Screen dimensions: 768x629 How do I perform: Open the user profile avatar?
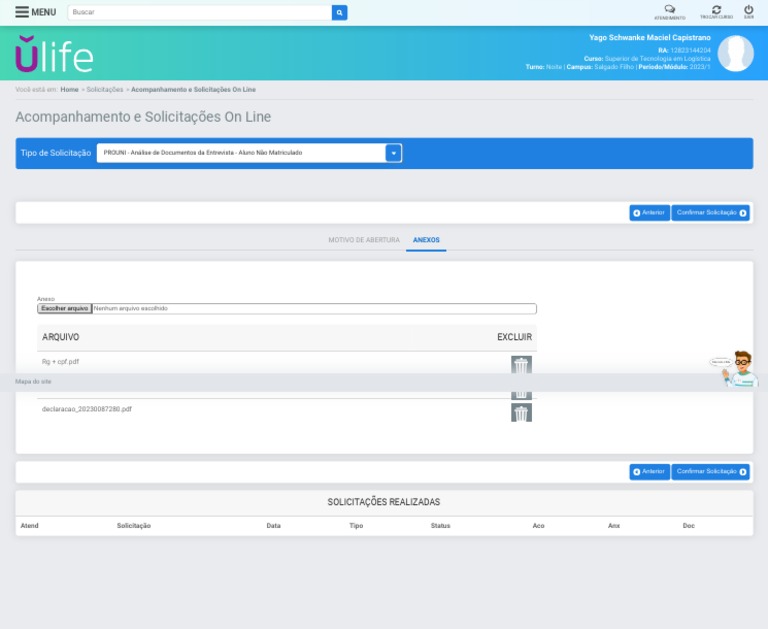pos(735,53)
